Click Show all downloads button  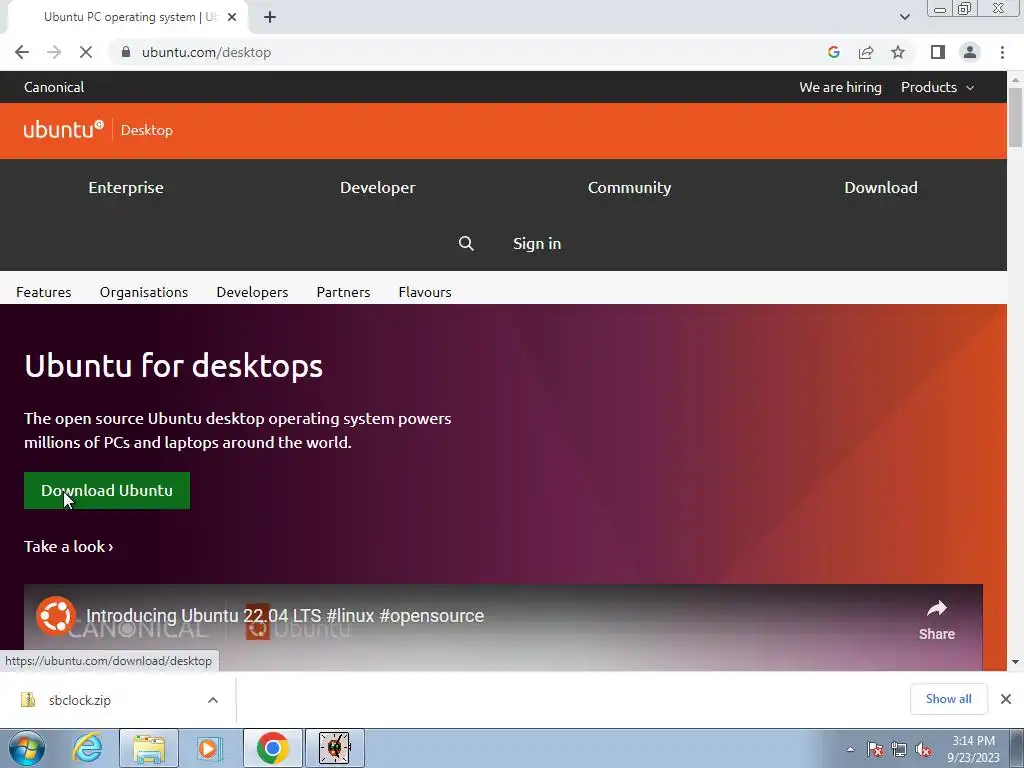click(948, 699)
